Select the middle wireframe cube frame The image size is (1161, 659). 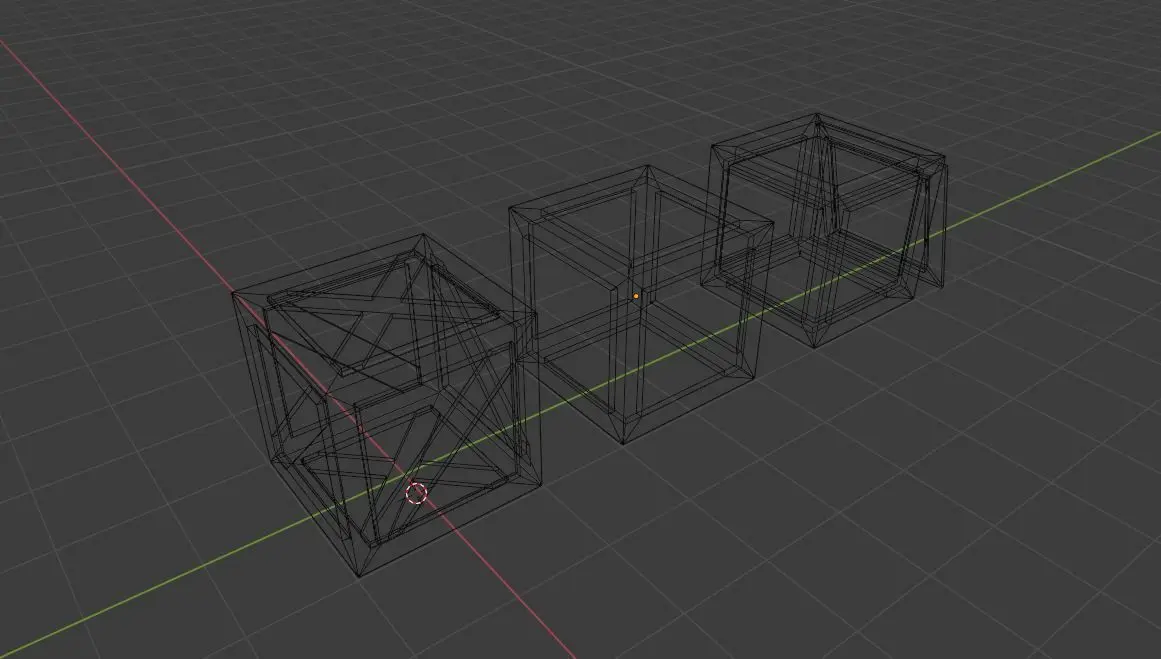(641, 304)
